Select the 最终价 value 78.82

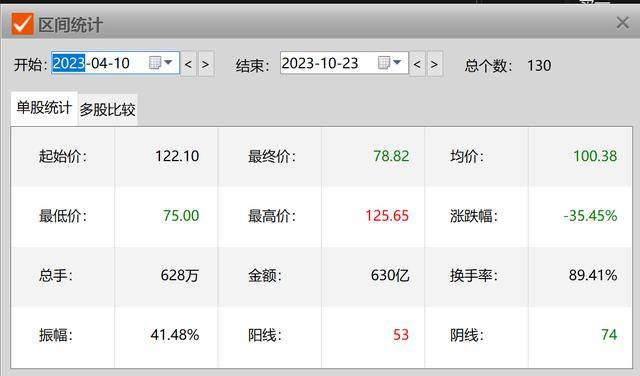click(x=391, y=156)
